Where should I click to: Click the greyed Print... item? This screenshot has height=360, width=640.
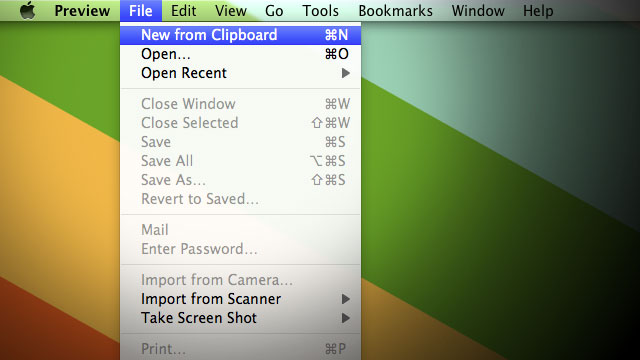[x=240, y=349]
